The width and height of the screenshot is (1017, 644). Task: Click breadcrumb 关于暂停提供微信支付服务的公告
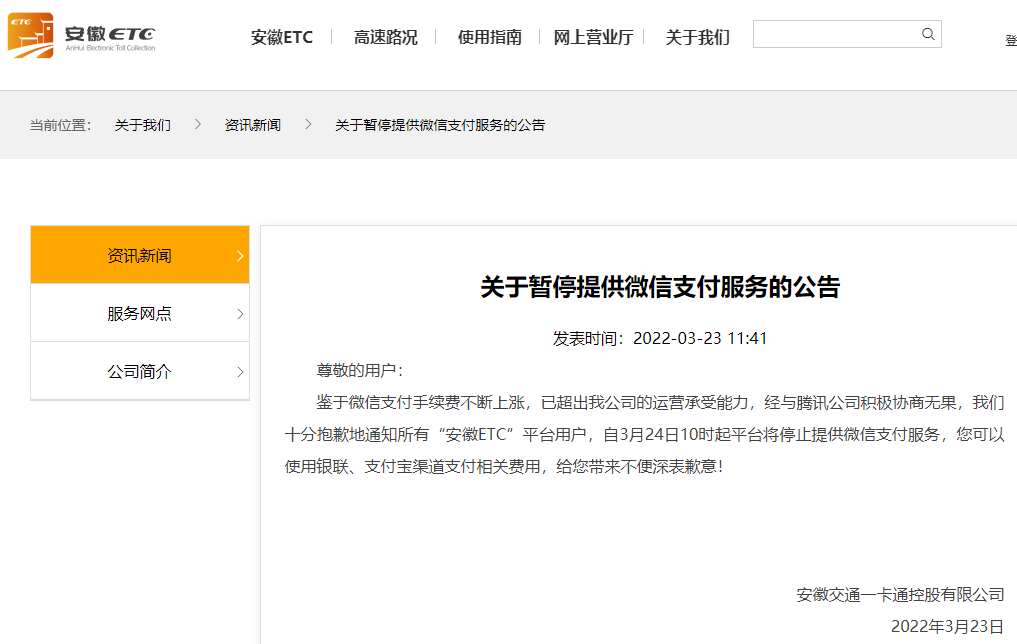tap(440, 125)
